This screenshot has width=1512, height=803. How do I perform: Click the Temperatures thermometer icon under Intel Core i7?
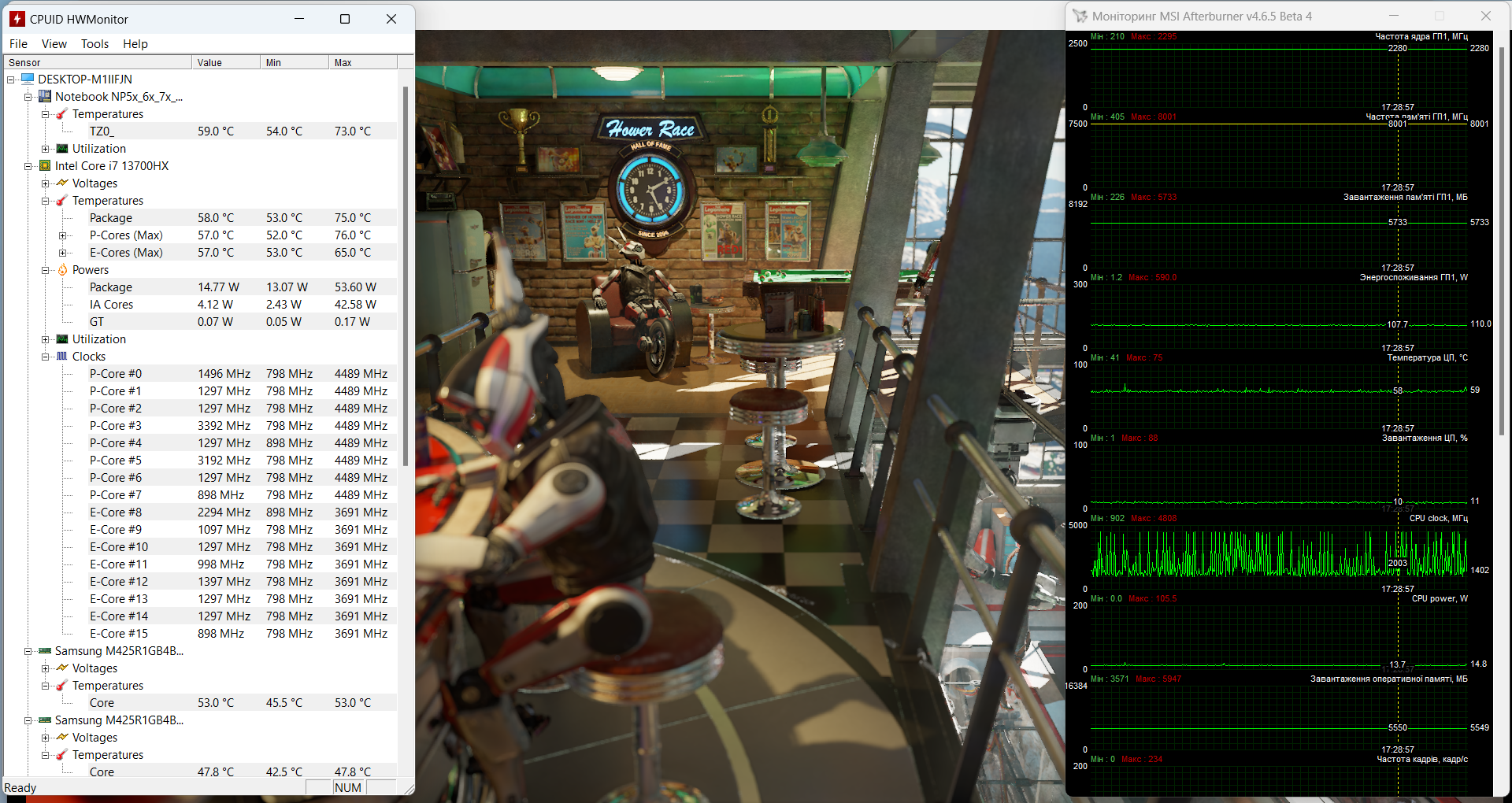(62, 200)
